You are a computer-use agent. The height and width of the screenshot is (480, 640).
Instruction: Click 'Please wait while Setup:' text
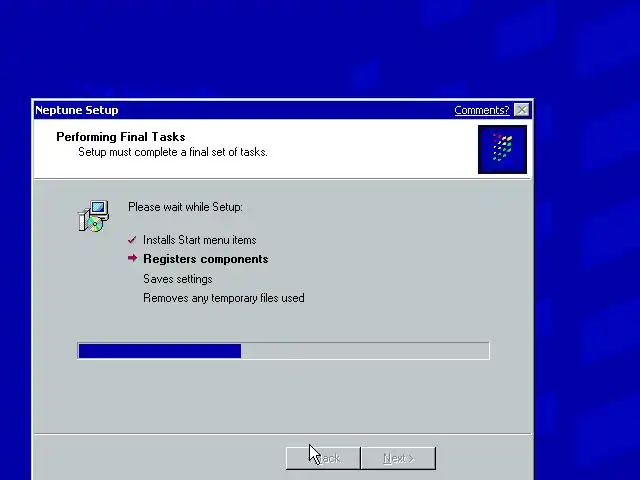(185, 207)
